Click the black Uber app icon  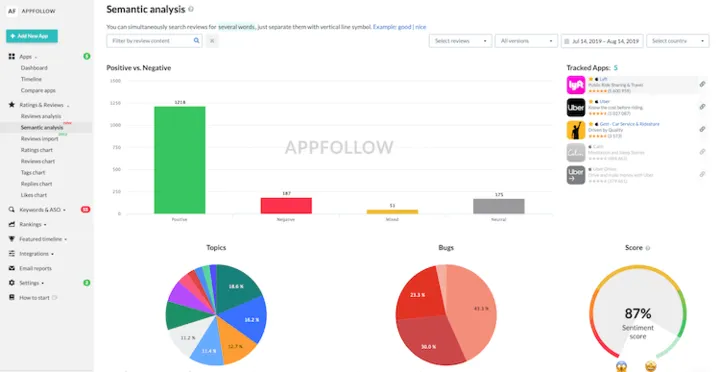(x=576, y=107)
